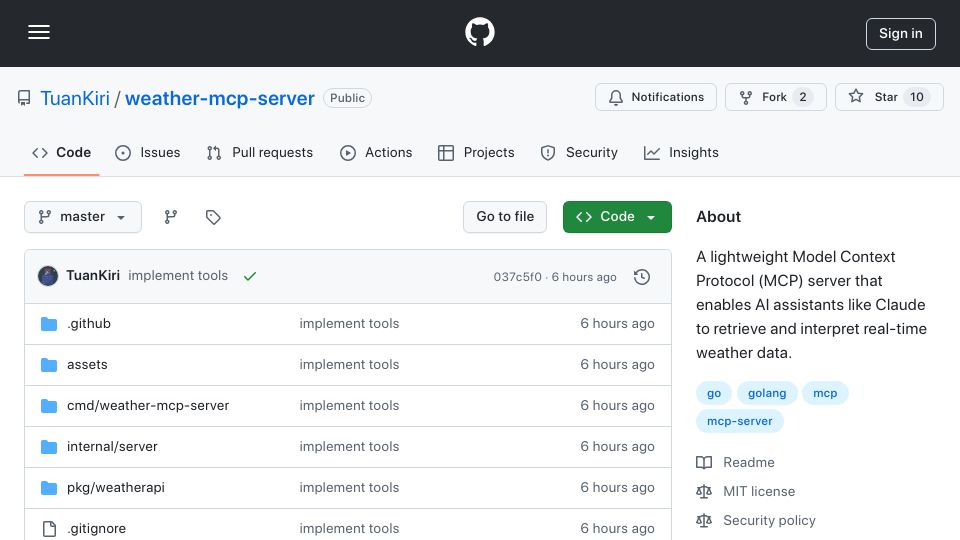Open commit hash 037c5f0

(x=517, y=277)
